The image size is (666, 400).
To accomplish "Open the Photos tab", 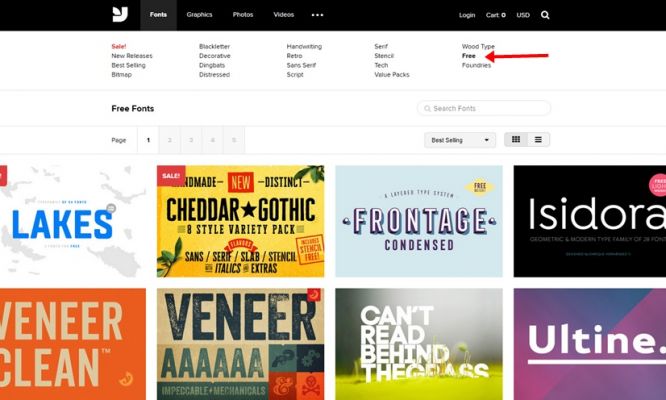I will coord(243,14).
